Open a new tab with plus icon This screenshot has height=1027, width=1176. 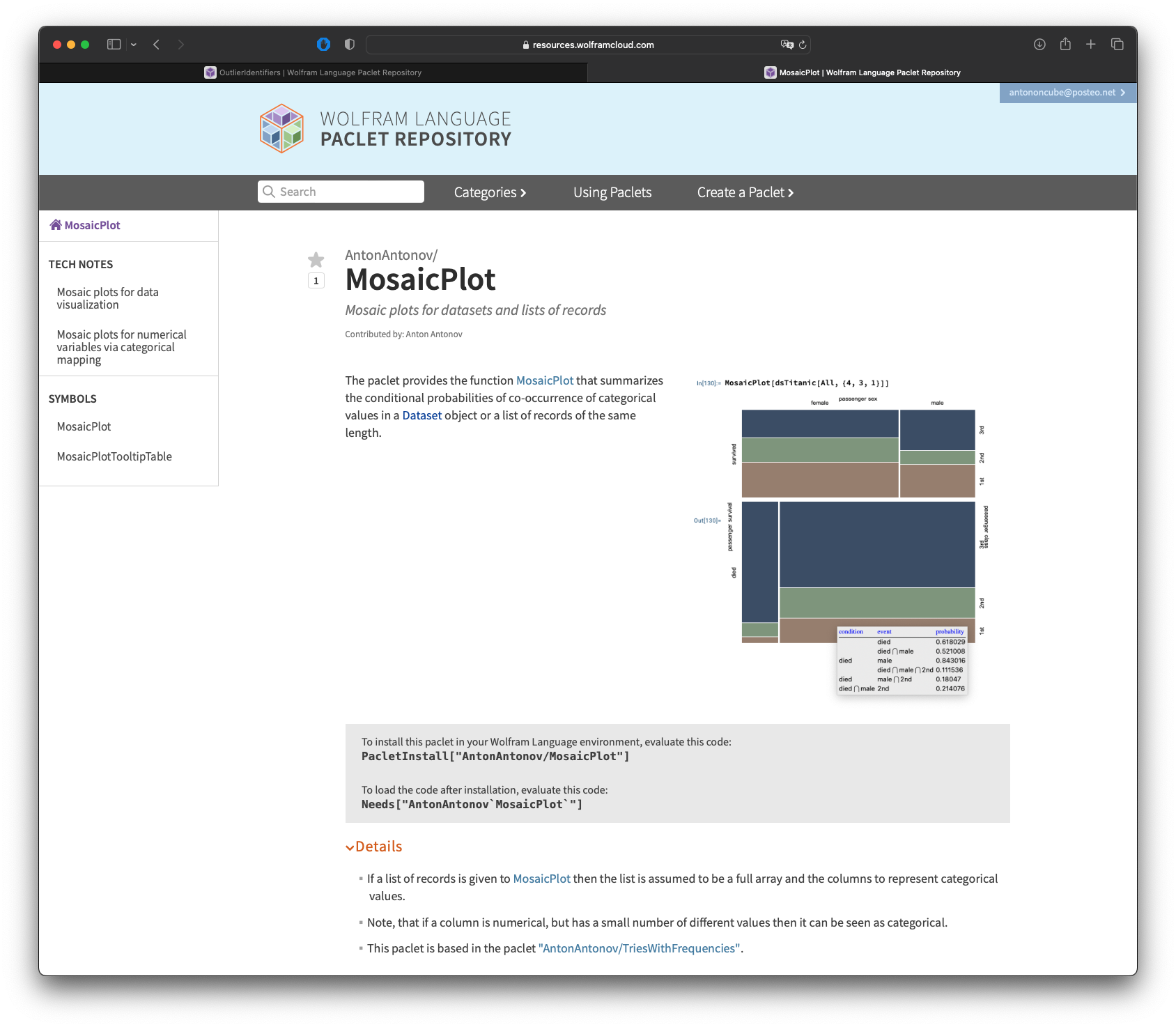[1091, 45]
